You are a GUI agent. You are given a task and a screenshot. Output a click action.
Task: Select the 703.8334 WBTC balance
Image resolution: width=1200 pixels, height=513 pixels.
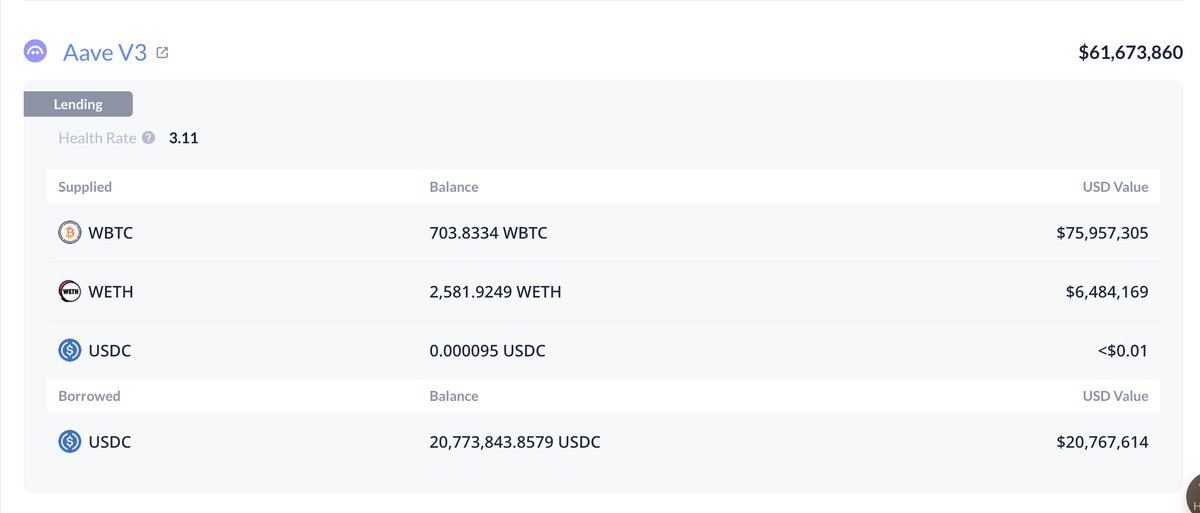click(488, 233)
